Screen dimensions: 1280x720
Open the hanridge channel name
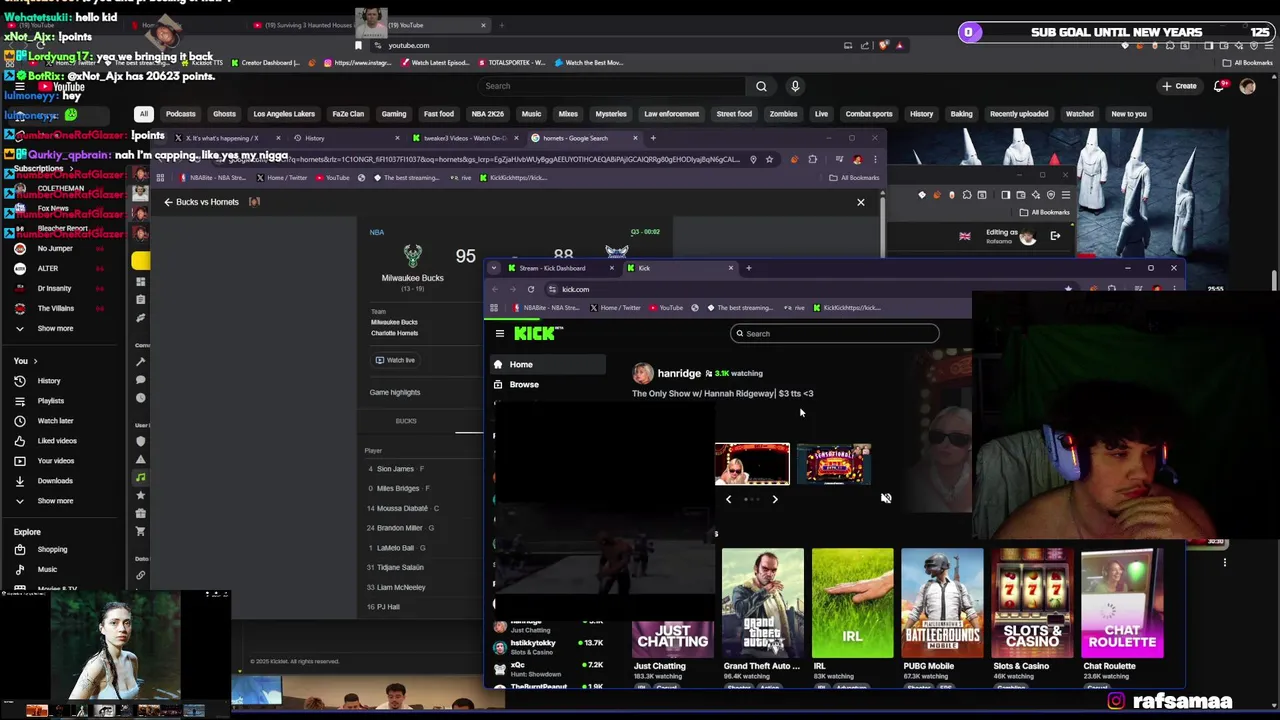679,373
